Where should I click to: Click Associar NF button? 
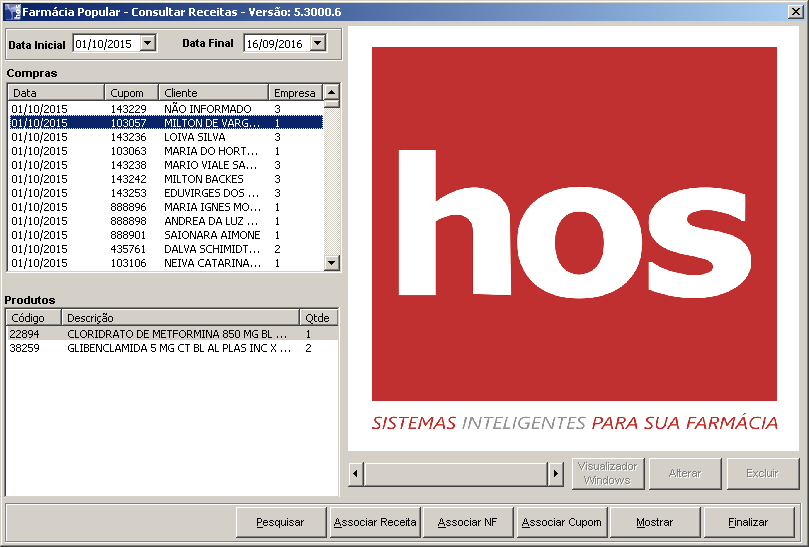click(467, 522)
